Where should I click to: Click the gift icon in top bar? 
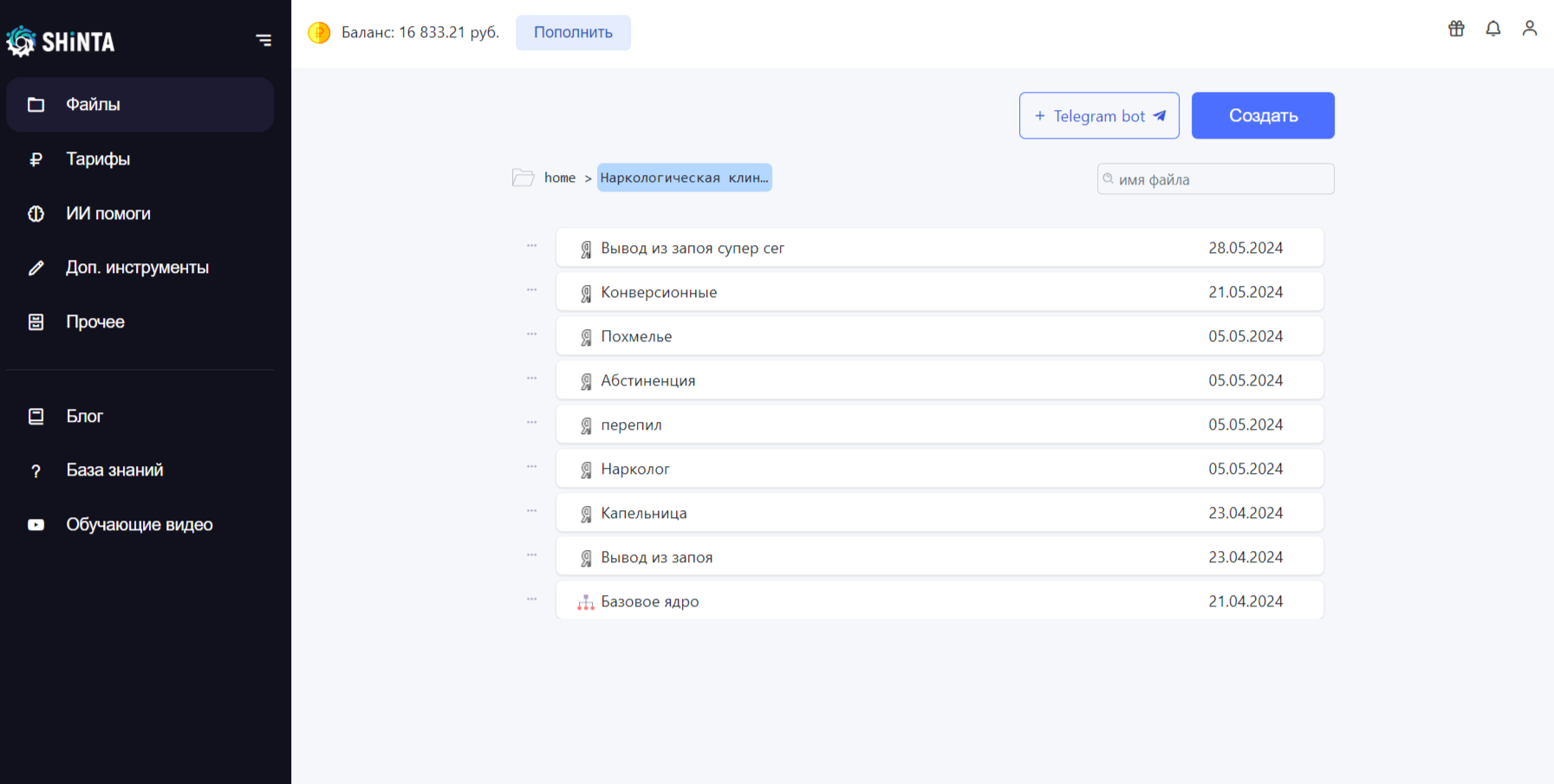tap(1456, 29)
